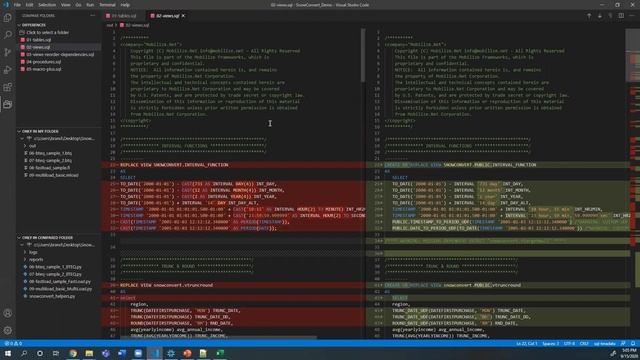Open Chrome from the taskbar

[x=73, y=353]
